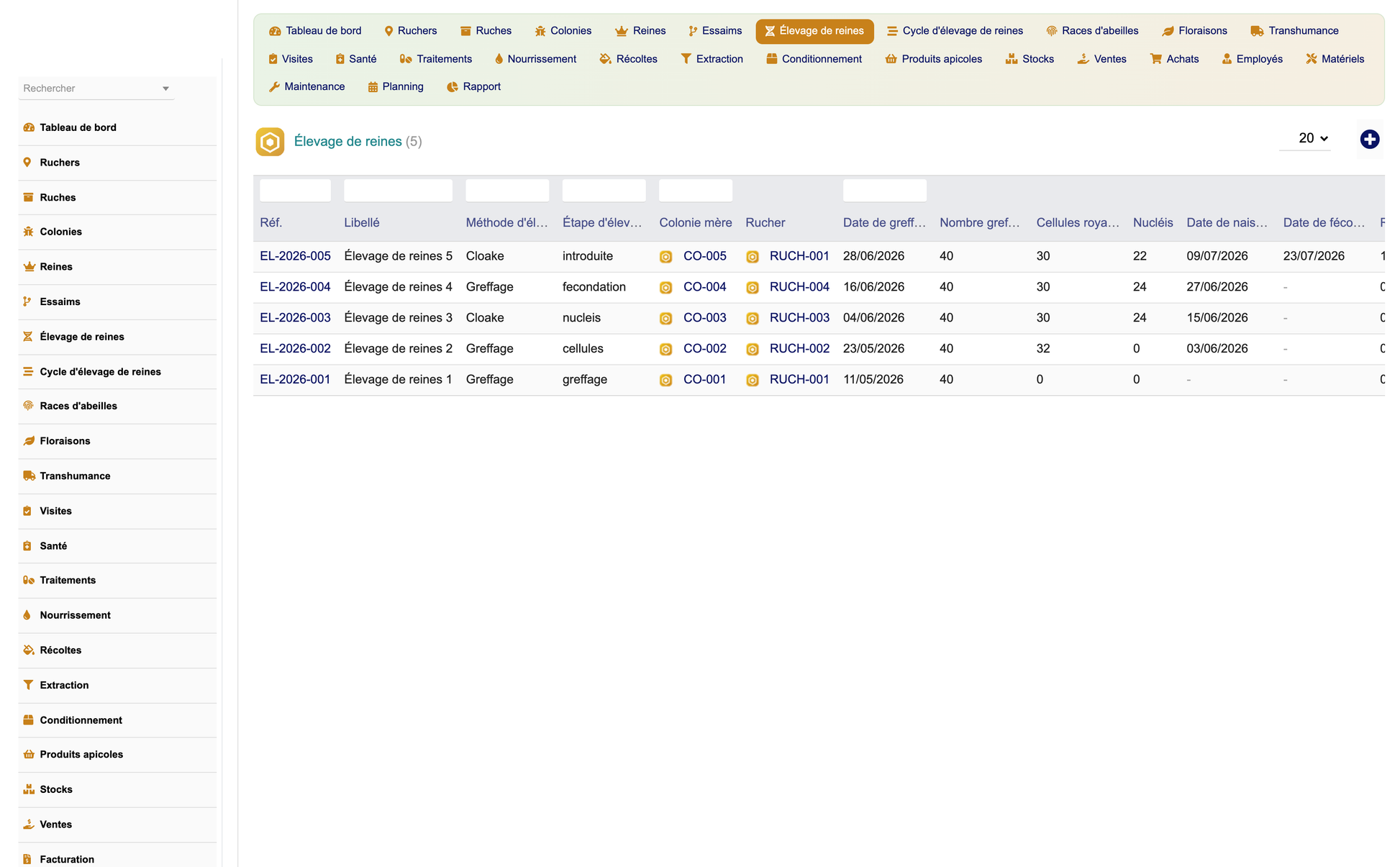Image resolution: width=1400 pixels, height=867 pixels.
Task: Click the add new record plus icon
Action: (1369, 140)
